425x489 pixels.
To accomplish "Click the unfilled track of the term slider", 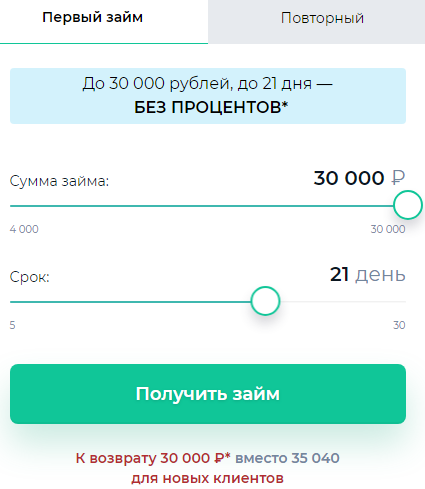I will (x=343, y=302).
